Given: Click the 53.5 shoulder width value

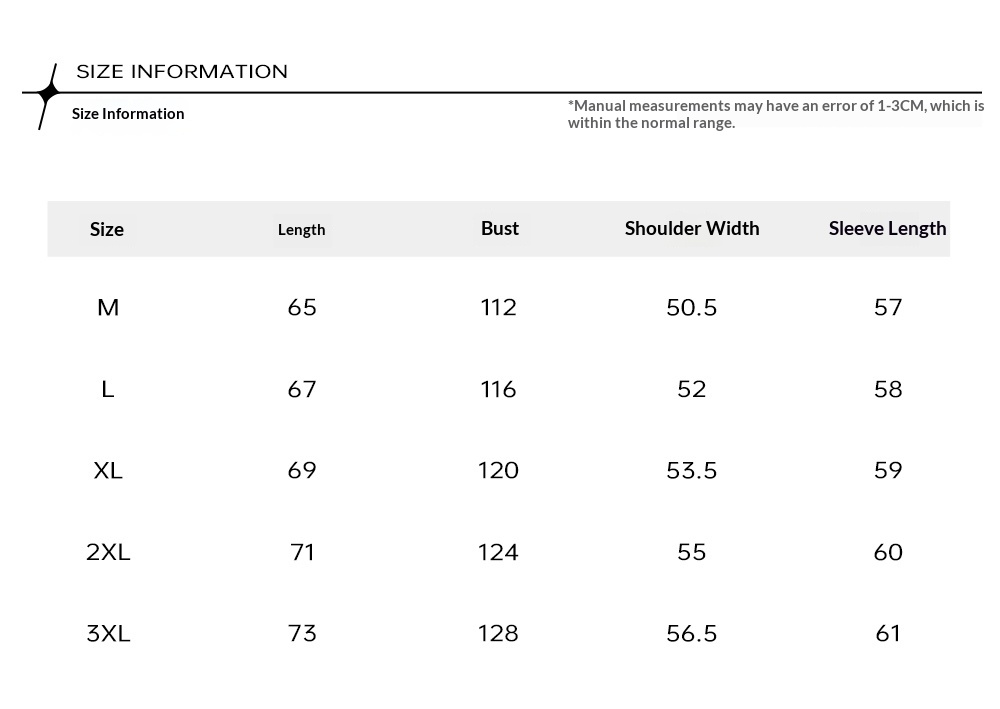Looking at the screenshot, I should [692, 470].
